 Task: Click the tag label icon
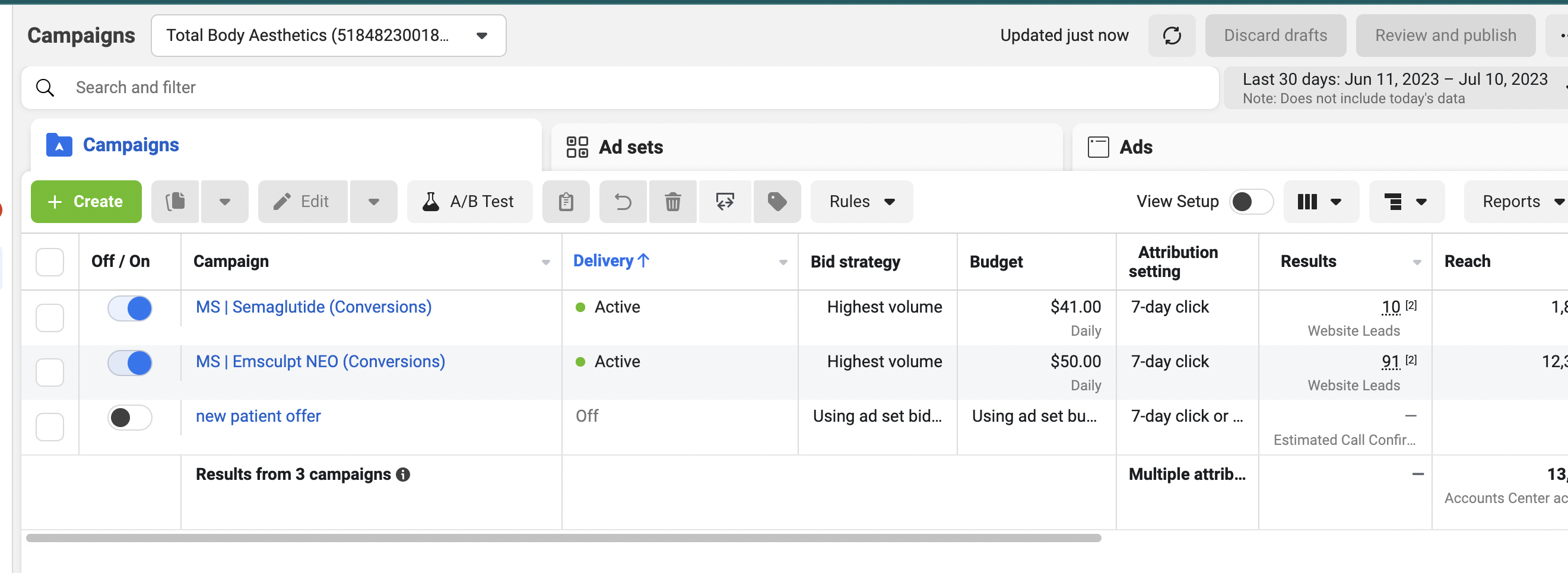click(777, 201)
